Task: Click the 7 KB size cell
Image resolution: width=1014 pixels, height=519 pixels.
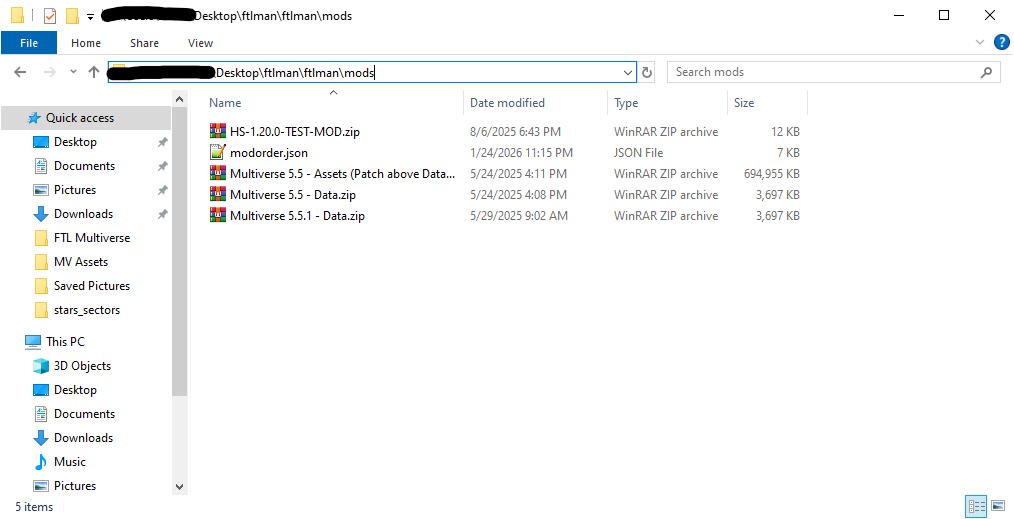Action: pyautogui.click(x=788, y=153)
